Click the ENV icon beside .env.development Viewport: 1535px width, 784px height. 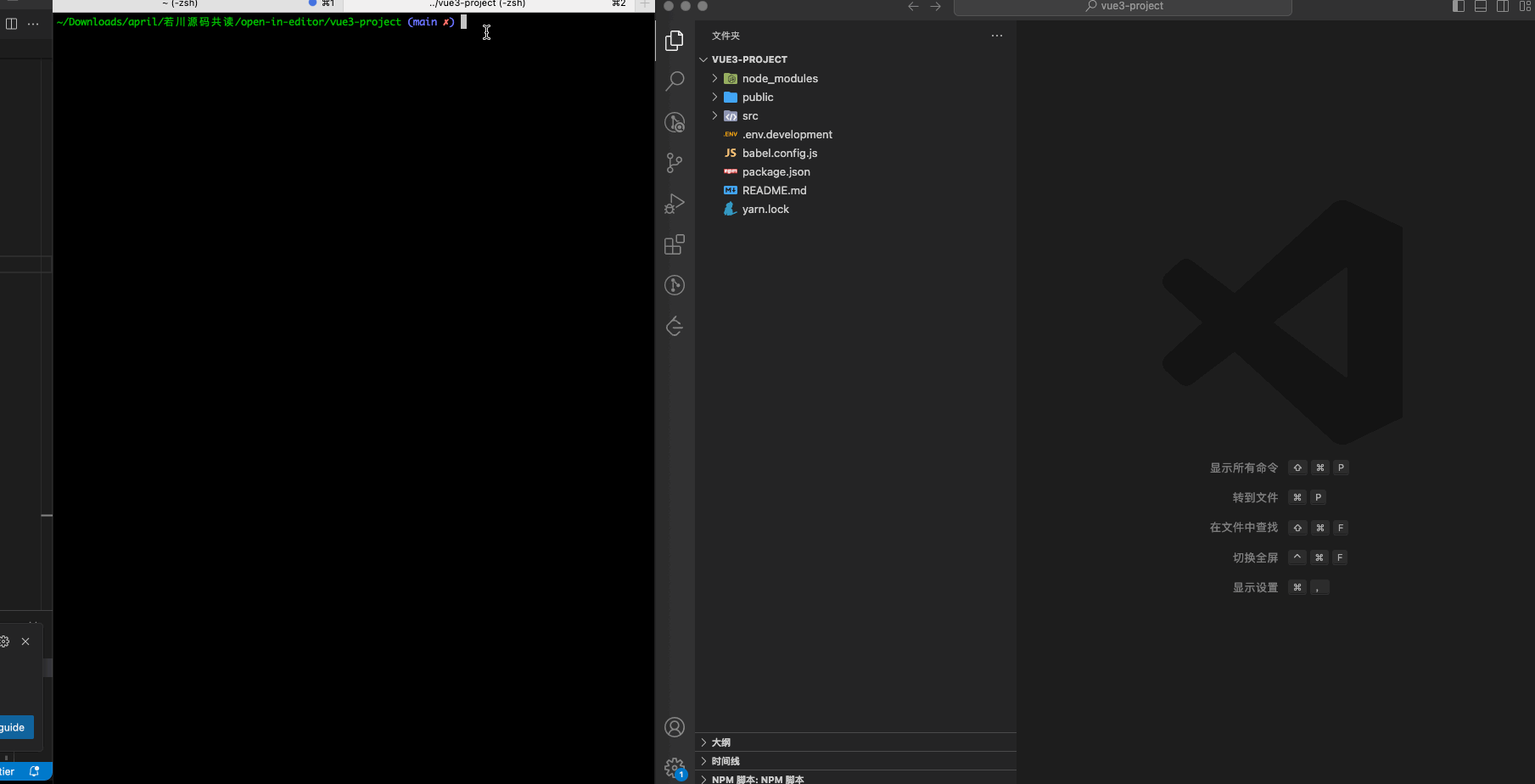[x=731, y=134]
